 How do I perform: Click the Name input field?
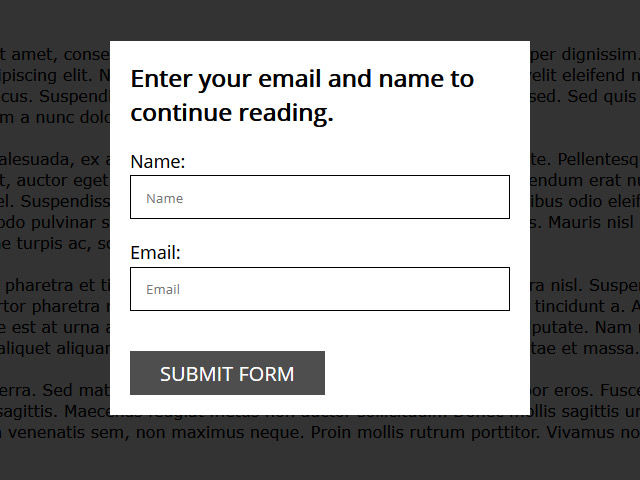[x=319, y=197]
